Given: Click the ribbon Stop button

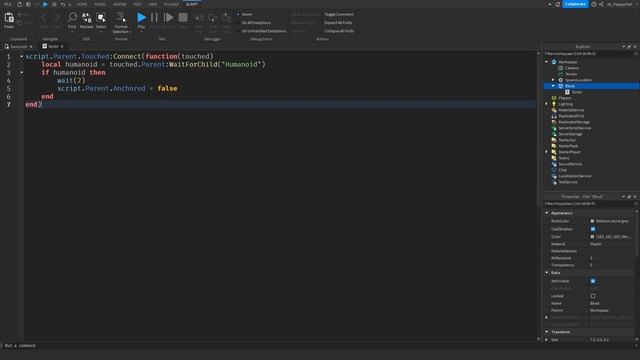Looking at the screenshot, I should 183,18.
